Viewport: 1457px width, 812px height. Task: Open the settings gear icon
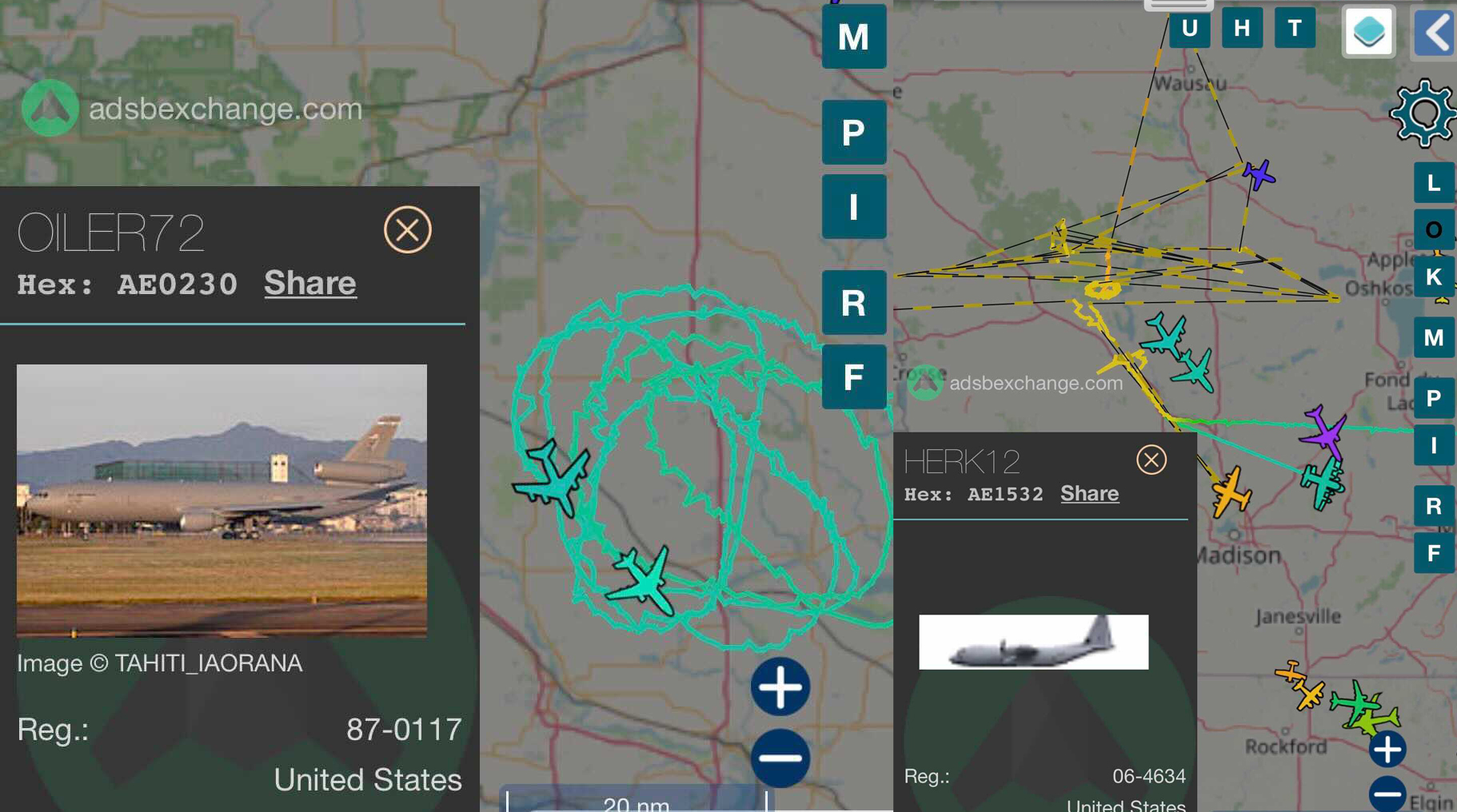(x=1423, y=113)
